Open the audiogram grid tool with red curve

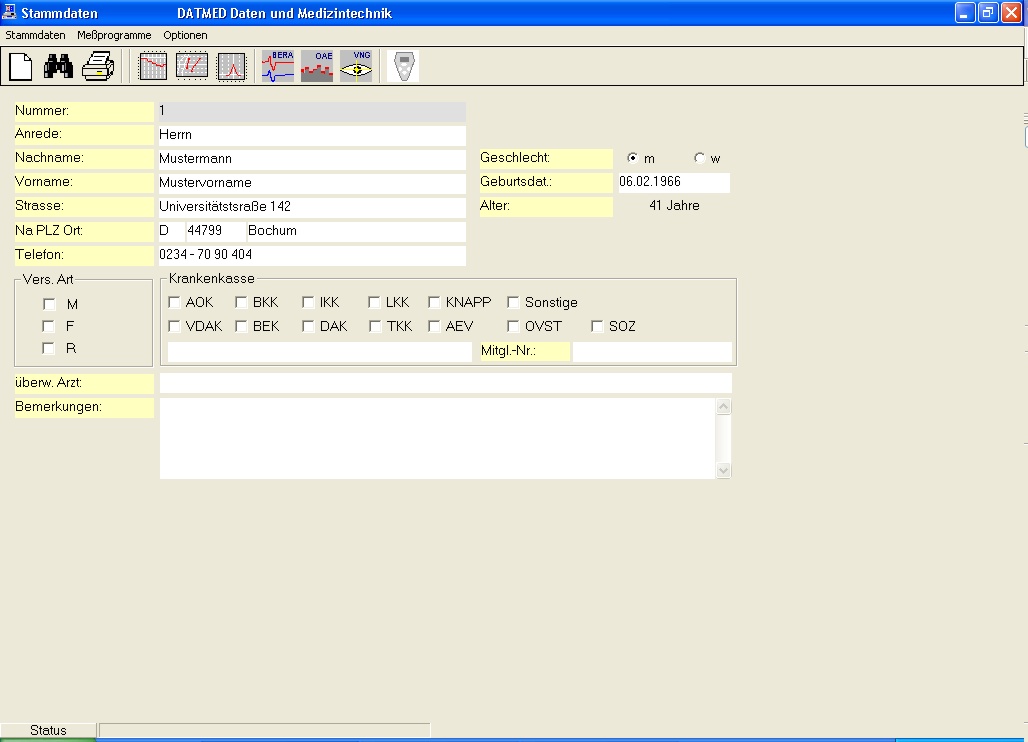pyautogui.click(x=153, y=66)
